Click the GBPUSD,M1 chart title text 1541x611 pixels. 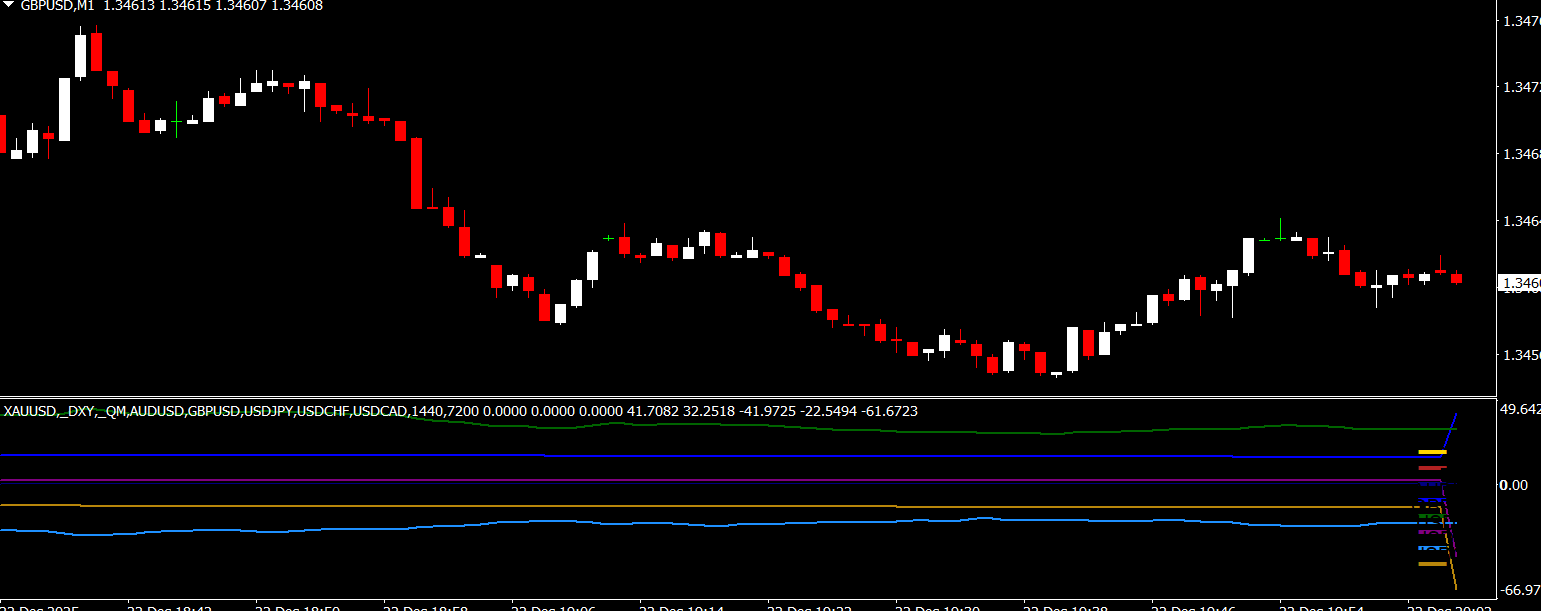[58, 6]
